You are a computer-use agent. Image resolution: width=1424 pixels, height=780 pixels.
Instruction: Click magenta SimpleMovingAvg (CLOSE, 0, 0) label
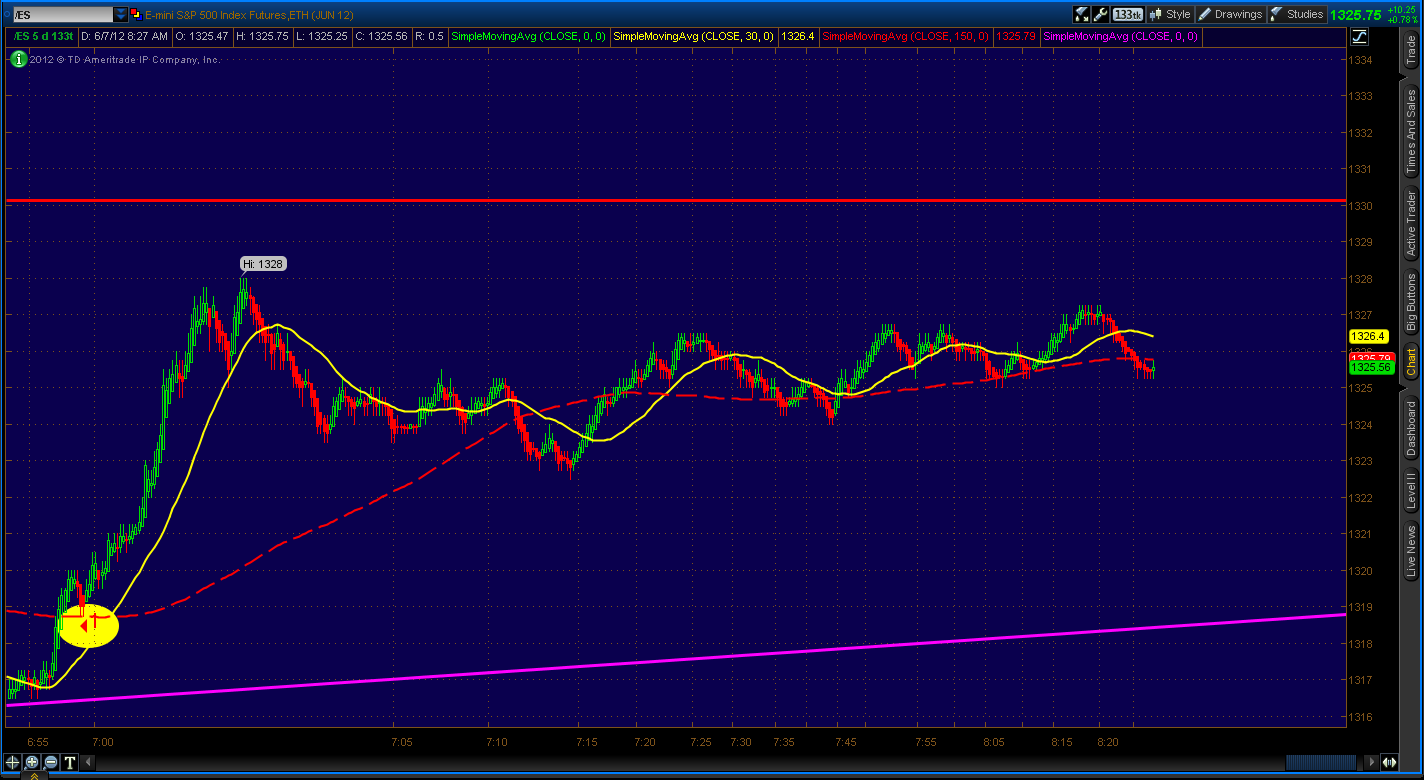1120,36
